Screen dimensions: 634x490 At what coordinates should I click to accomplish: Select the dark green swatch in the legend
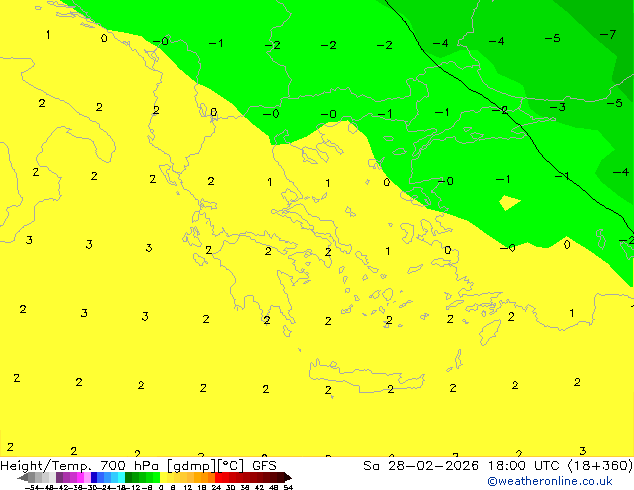(x=129, y=477)
